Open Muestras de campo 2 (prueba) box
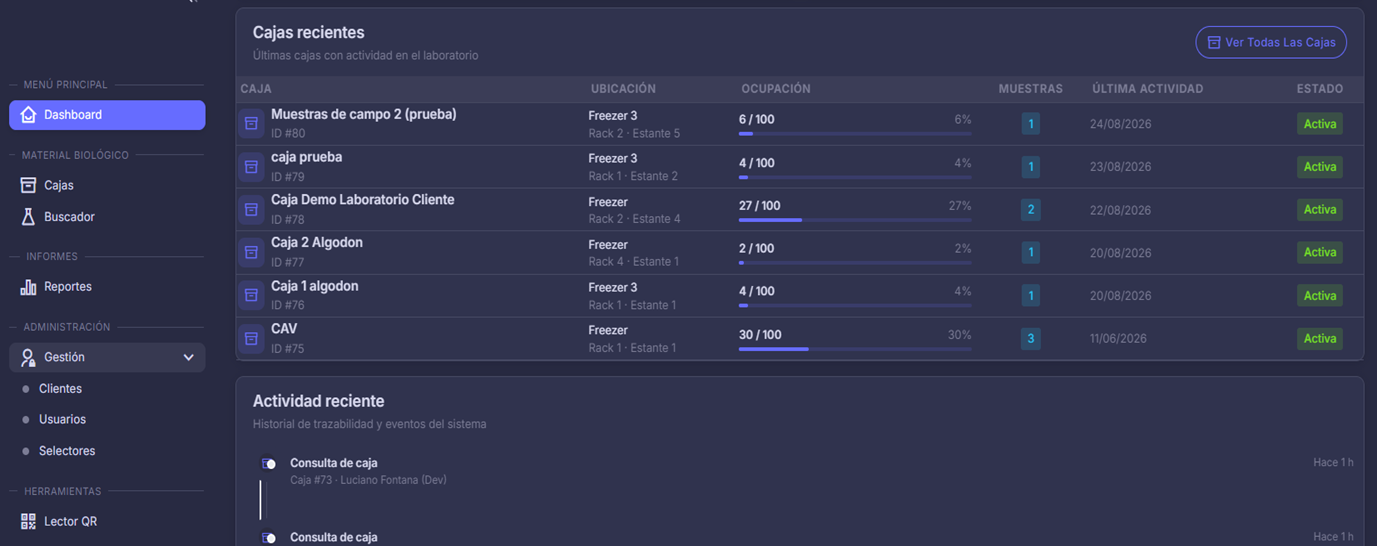 click(x=363, y=114)
